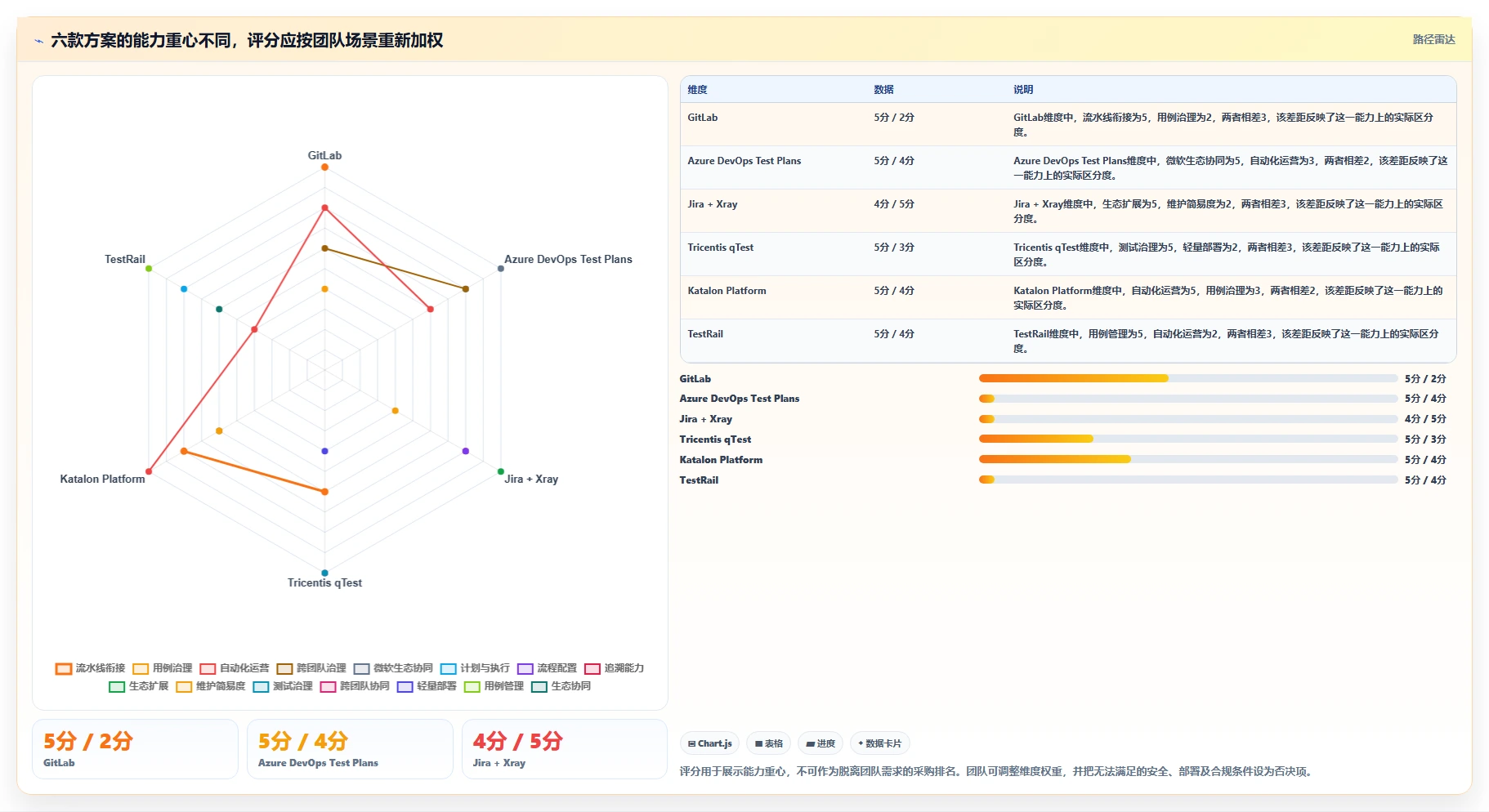Click the Azure DevOps Test Plans radar label
Viewport: 1489px width, 812px height.
[568, 259]
